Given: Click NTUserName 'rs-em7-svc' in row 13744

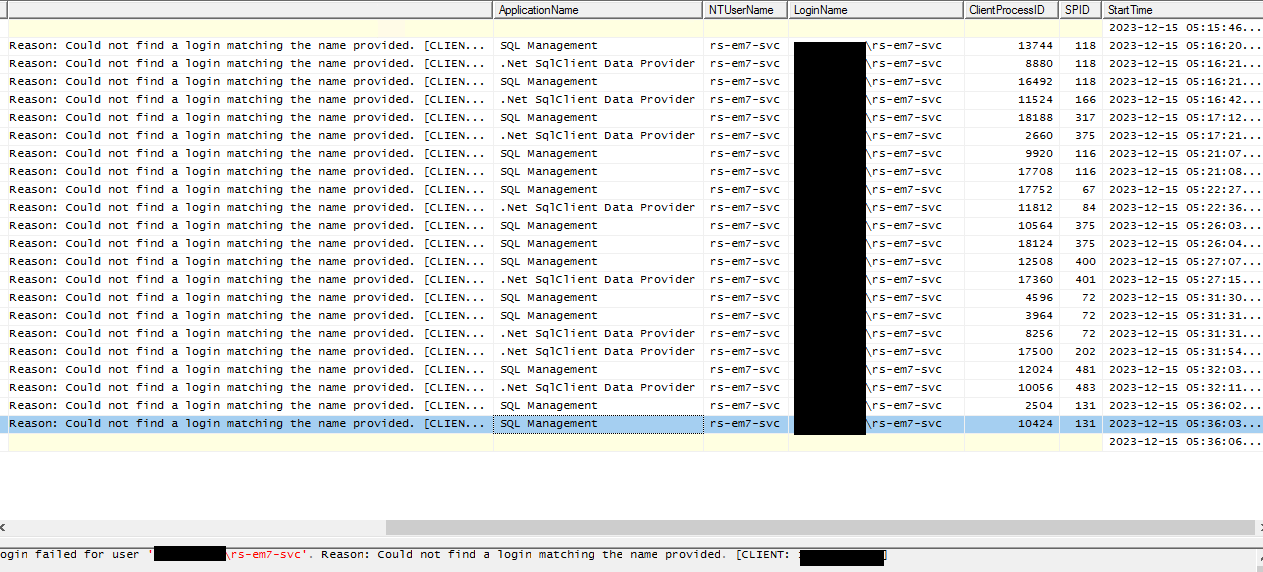Looking at the screenshot, I should (x=745, y=45).
